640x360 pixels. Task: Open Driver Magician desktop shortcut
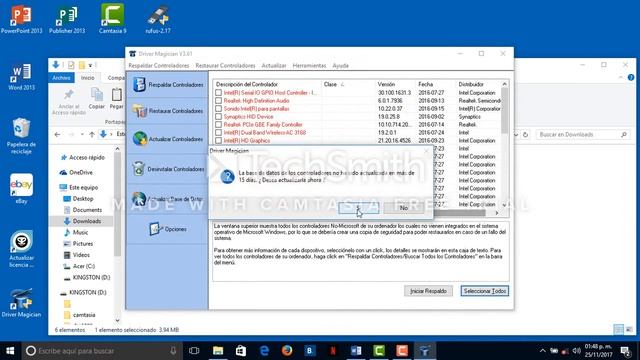click(21, 303)
